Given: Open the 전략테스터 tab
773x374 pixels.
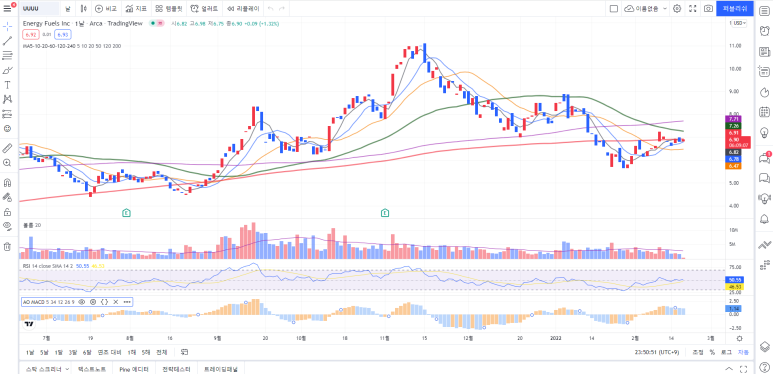Looking at the screenshot, I should 176,369.
